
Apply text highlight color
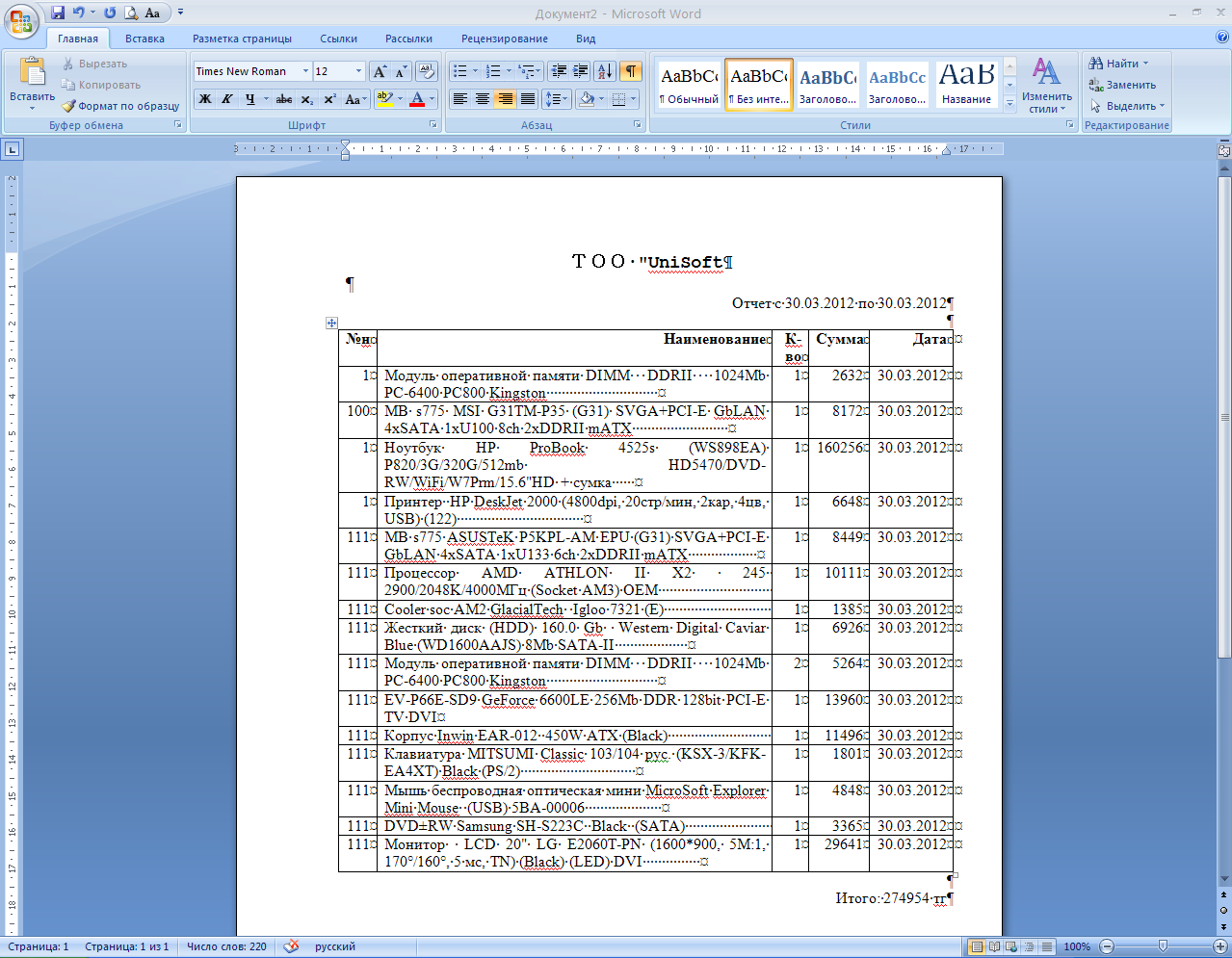coord(384,99)
